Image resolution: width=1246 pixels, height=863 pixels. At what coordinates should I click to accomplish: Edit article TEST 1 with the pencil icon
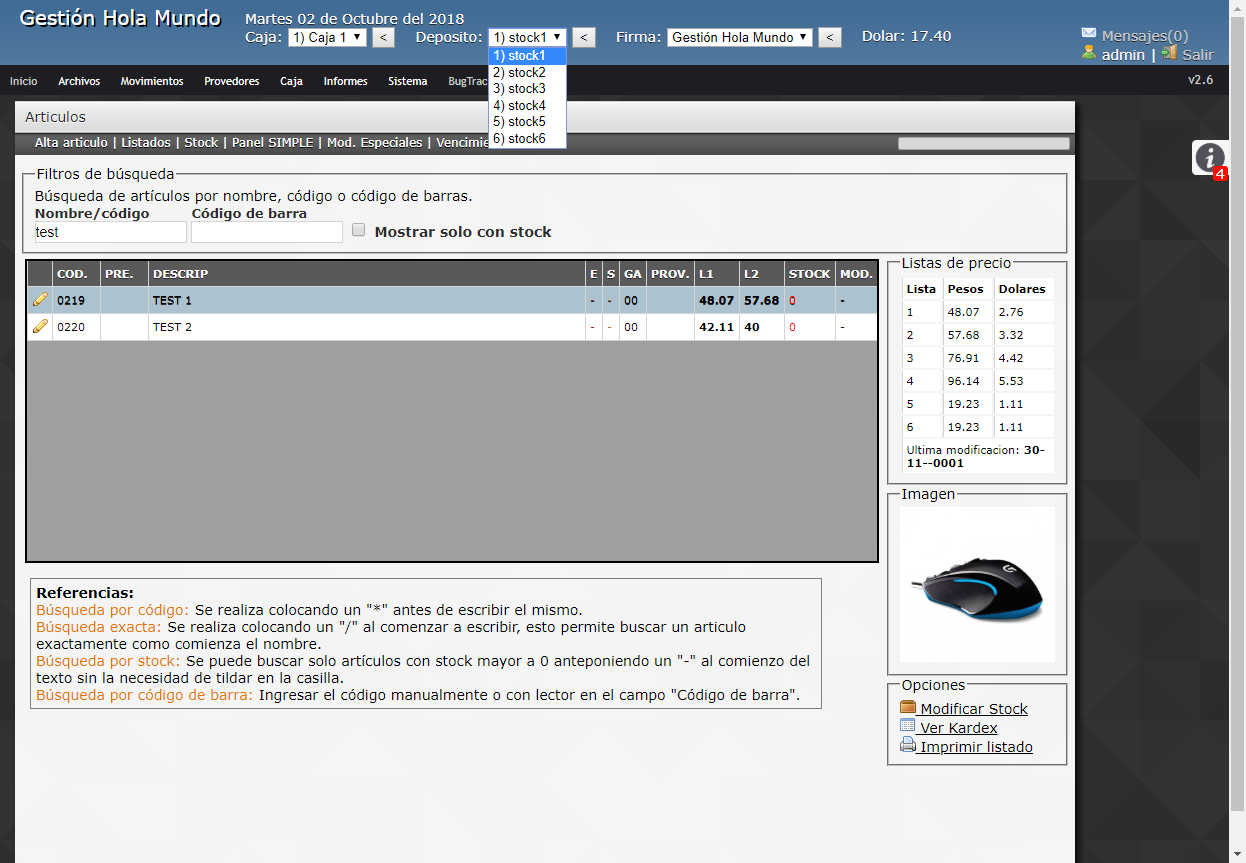[40, 299]
